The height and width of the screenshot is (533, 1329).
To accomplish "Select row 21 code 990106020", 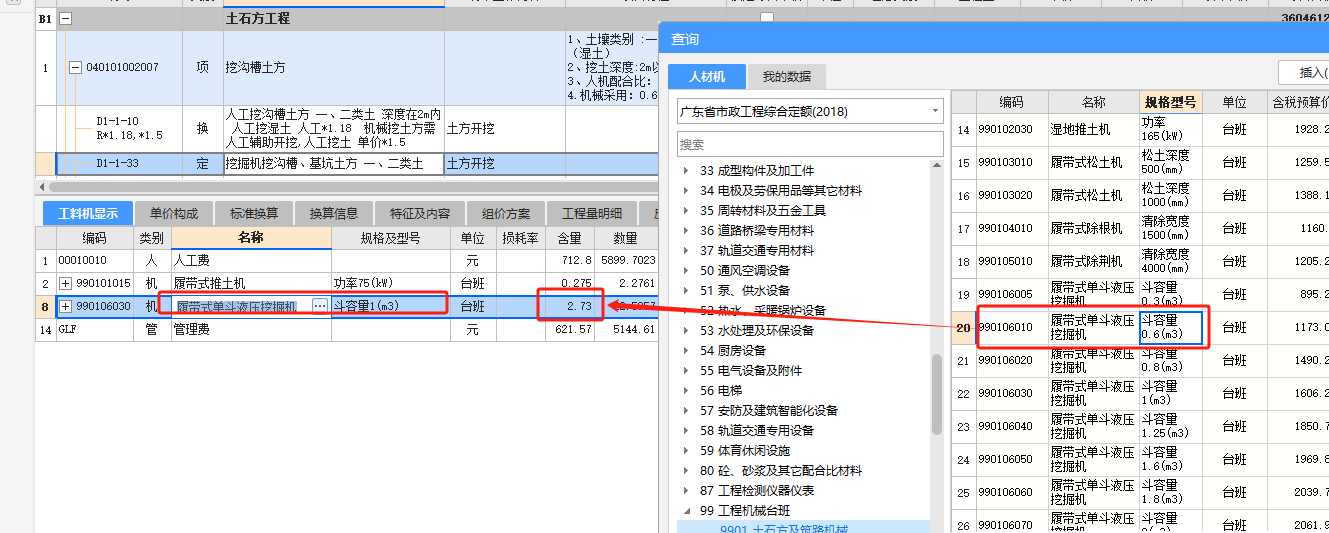I will tap(1139, 360).
